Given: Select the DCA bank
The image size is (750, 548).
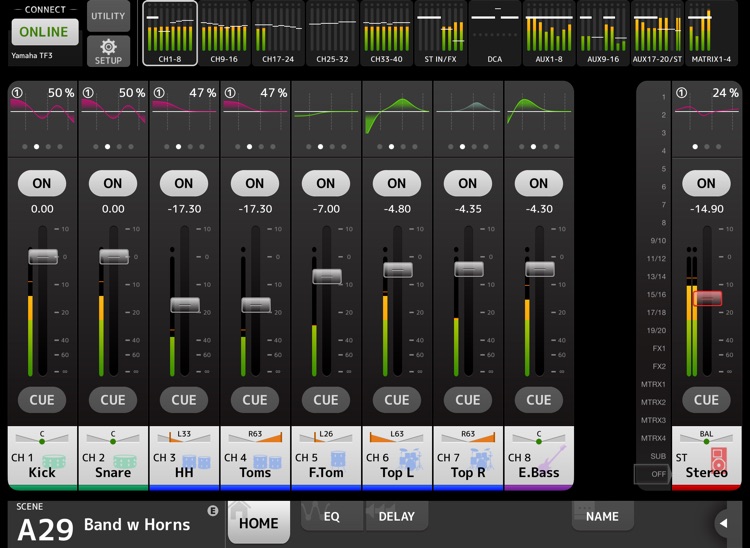Looking at the screenshot, I should (x=495, y=33).
